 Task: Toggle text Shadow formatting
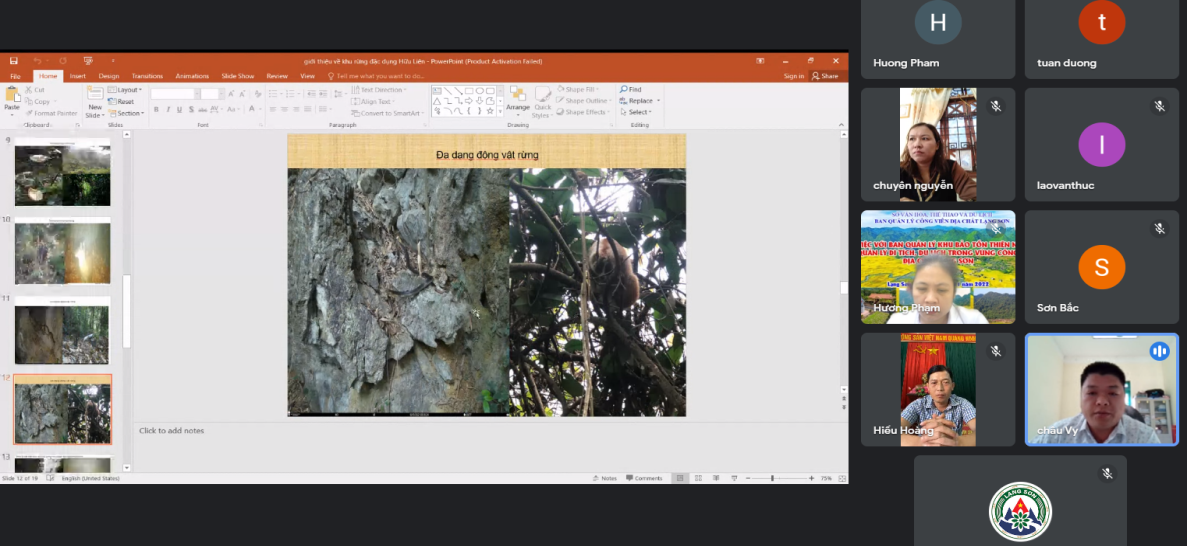pos(191,109)
